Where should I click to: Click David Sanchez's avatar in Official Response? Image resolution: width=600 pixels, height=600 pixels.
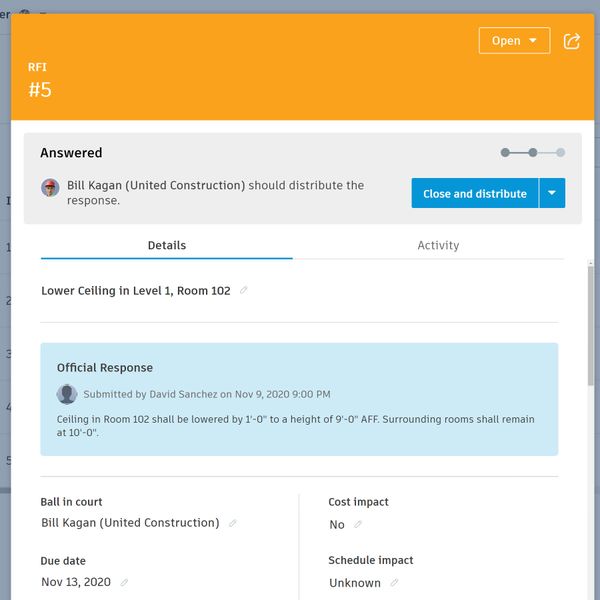67,394
